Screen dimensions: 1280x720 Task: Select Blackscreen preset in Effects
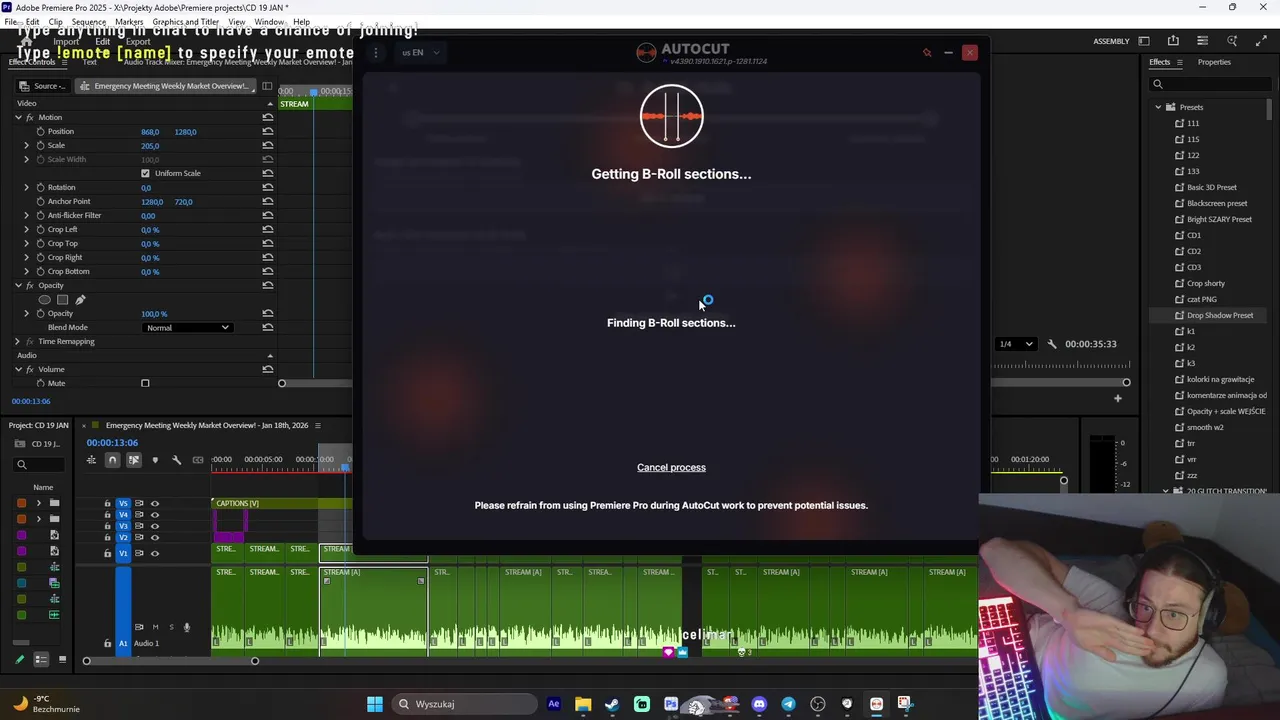[1217, 203]
